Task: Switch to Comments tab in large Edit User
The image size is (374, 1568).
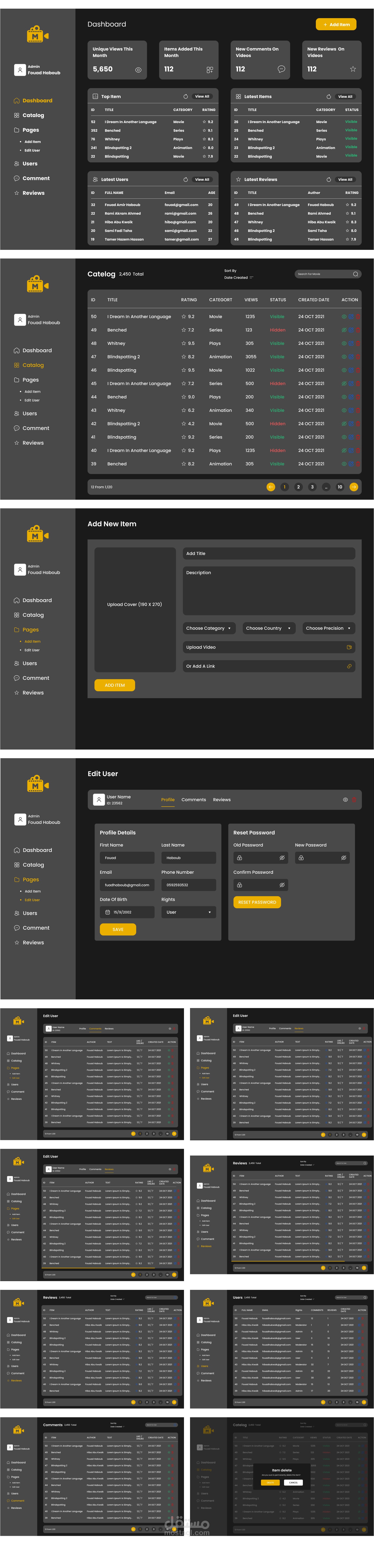Action: [194, 800]
